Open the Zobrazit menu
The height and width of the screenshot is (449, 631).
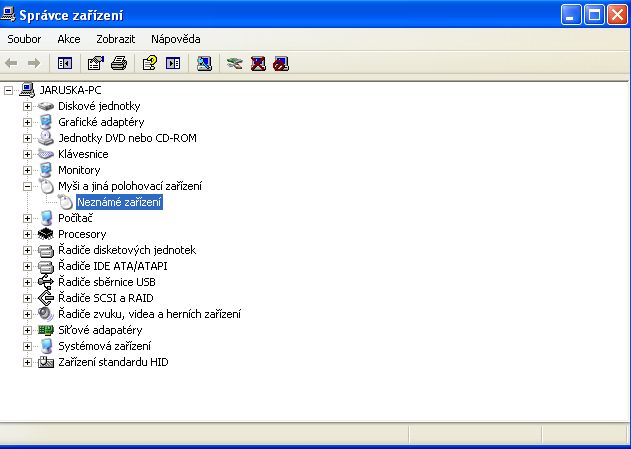pyautogui.click(x=115, y=39)
